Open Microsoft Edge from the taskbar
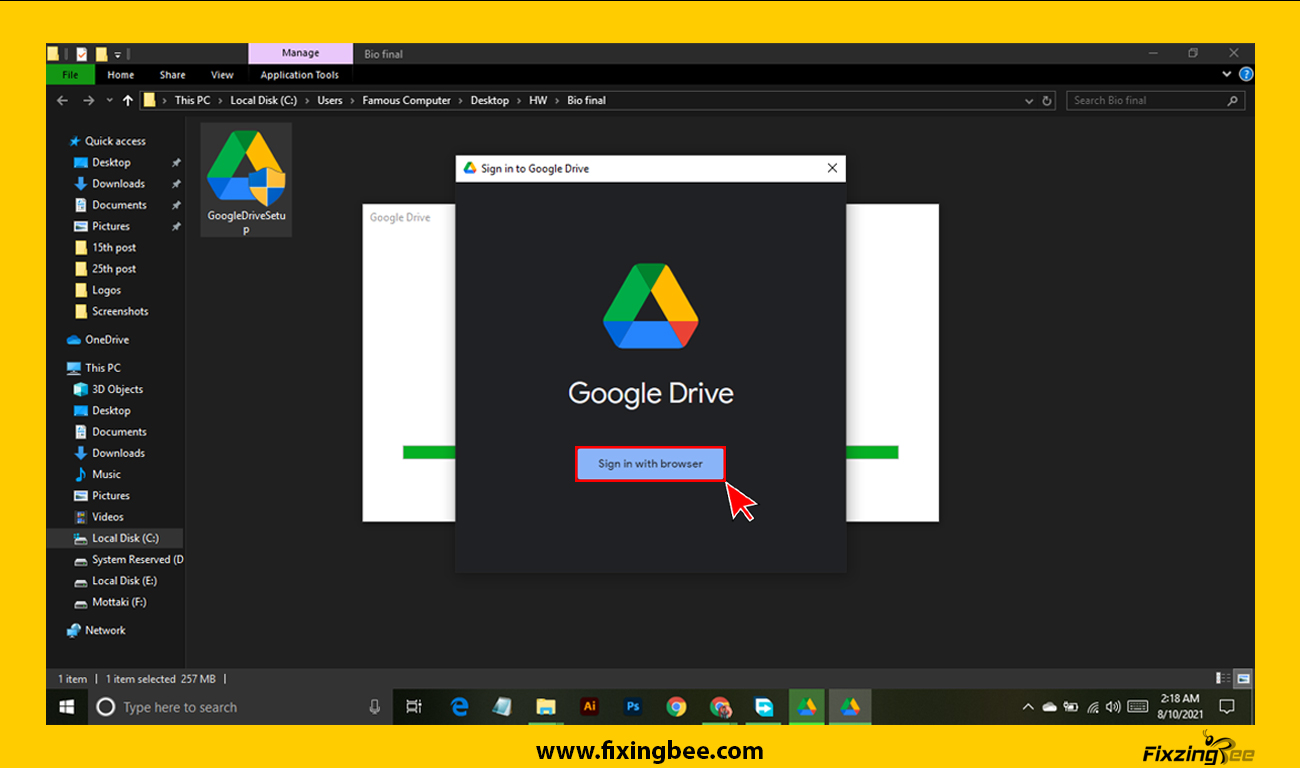 460,707
